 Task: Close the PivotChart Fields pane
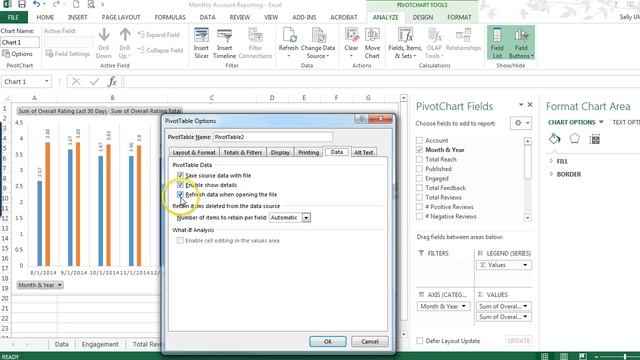pyautogui.click(x=530, y=105)
